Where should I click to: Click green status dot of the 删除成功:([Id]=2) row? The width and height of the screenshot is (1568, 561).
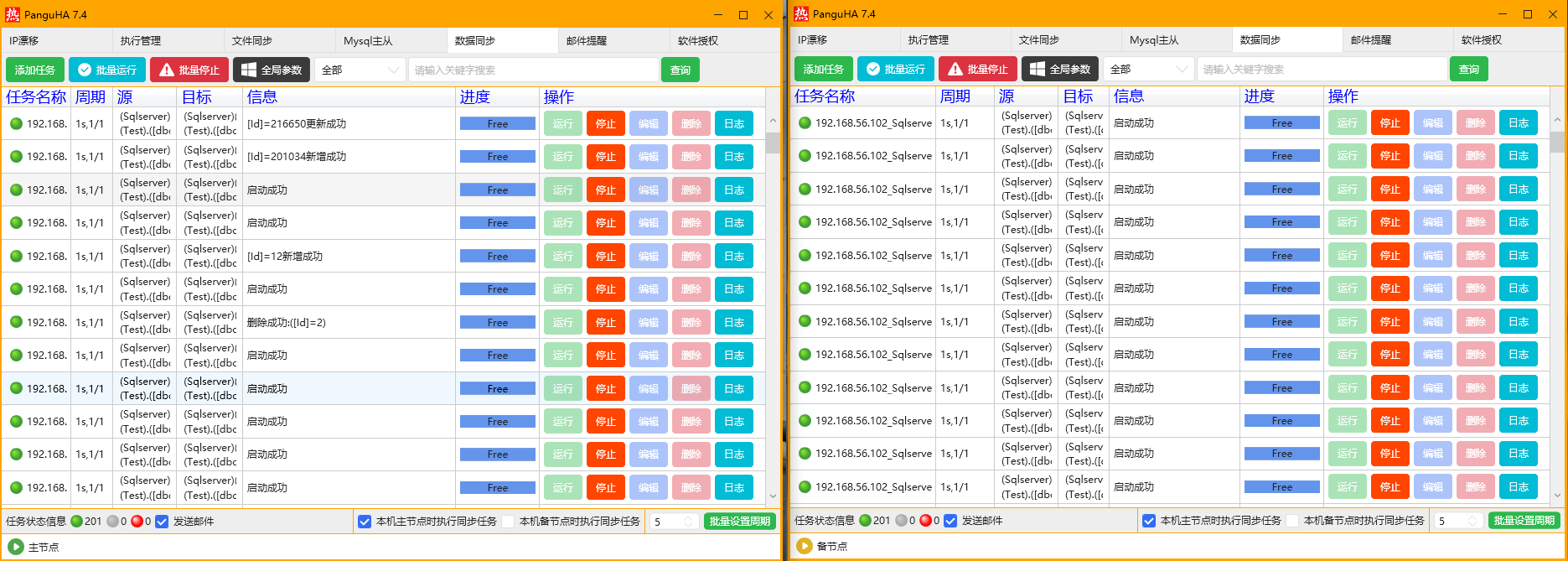click(x=16, y=322)
